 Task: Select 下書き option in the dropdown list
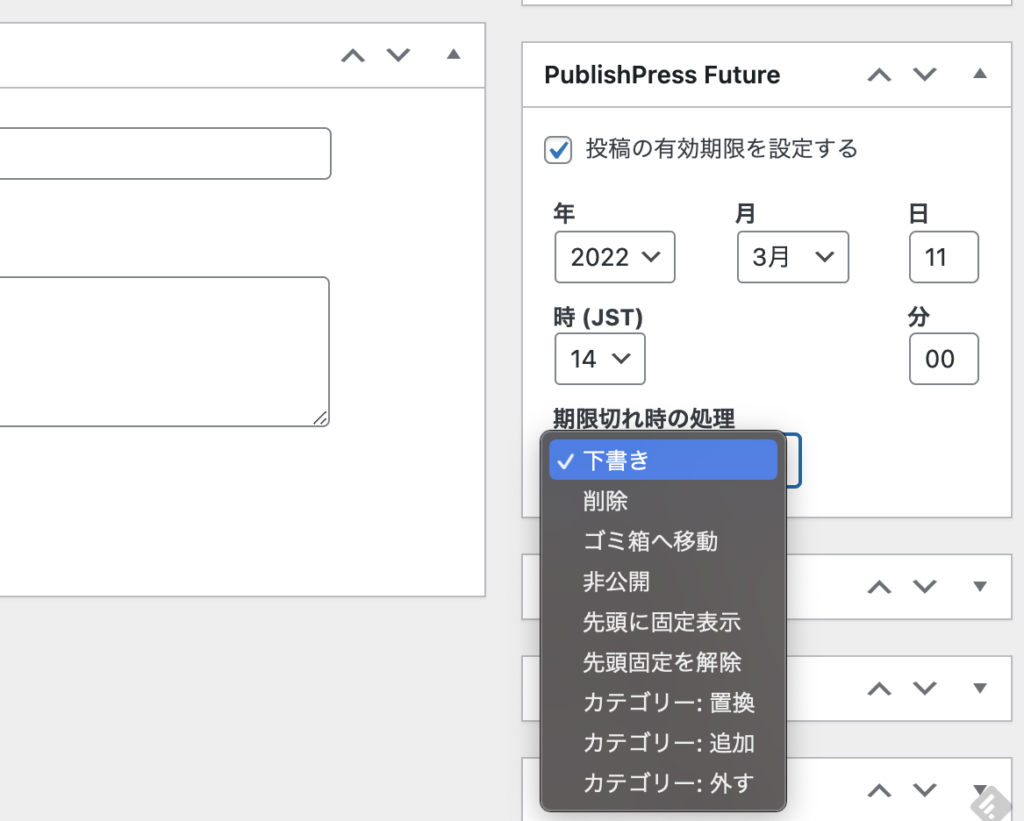tap(663, 460)
